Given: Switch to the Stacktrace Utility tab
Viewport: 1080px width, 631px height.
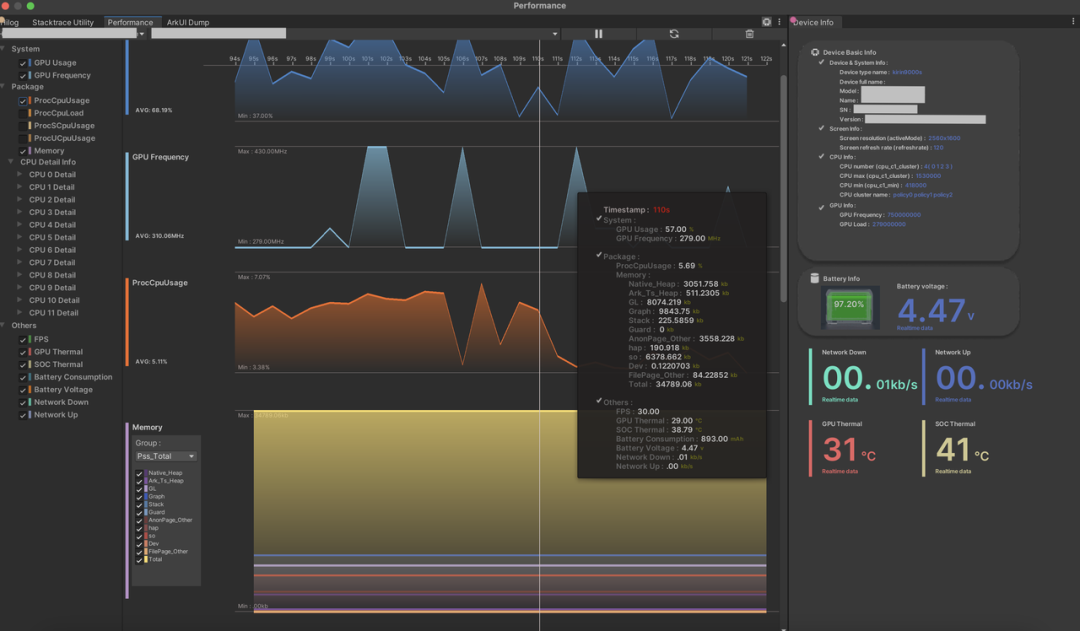Looking at the screenshot, I should [x=63, y=22].
